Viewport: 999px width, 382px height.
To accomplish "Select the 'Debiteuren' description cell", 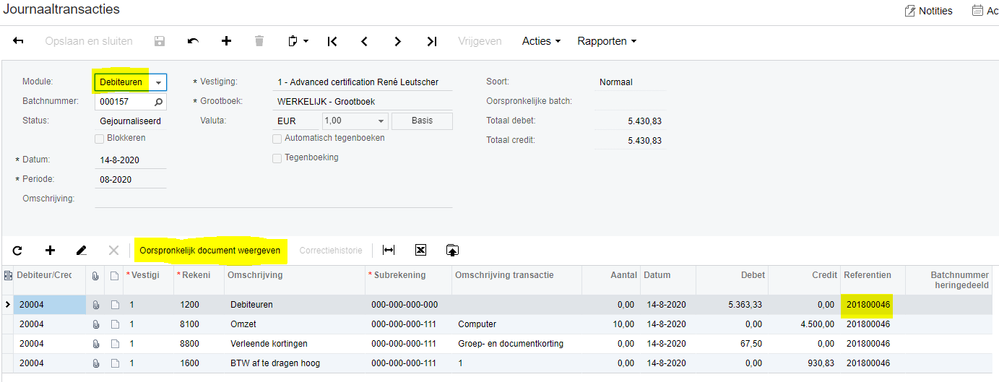I will 294,305.
